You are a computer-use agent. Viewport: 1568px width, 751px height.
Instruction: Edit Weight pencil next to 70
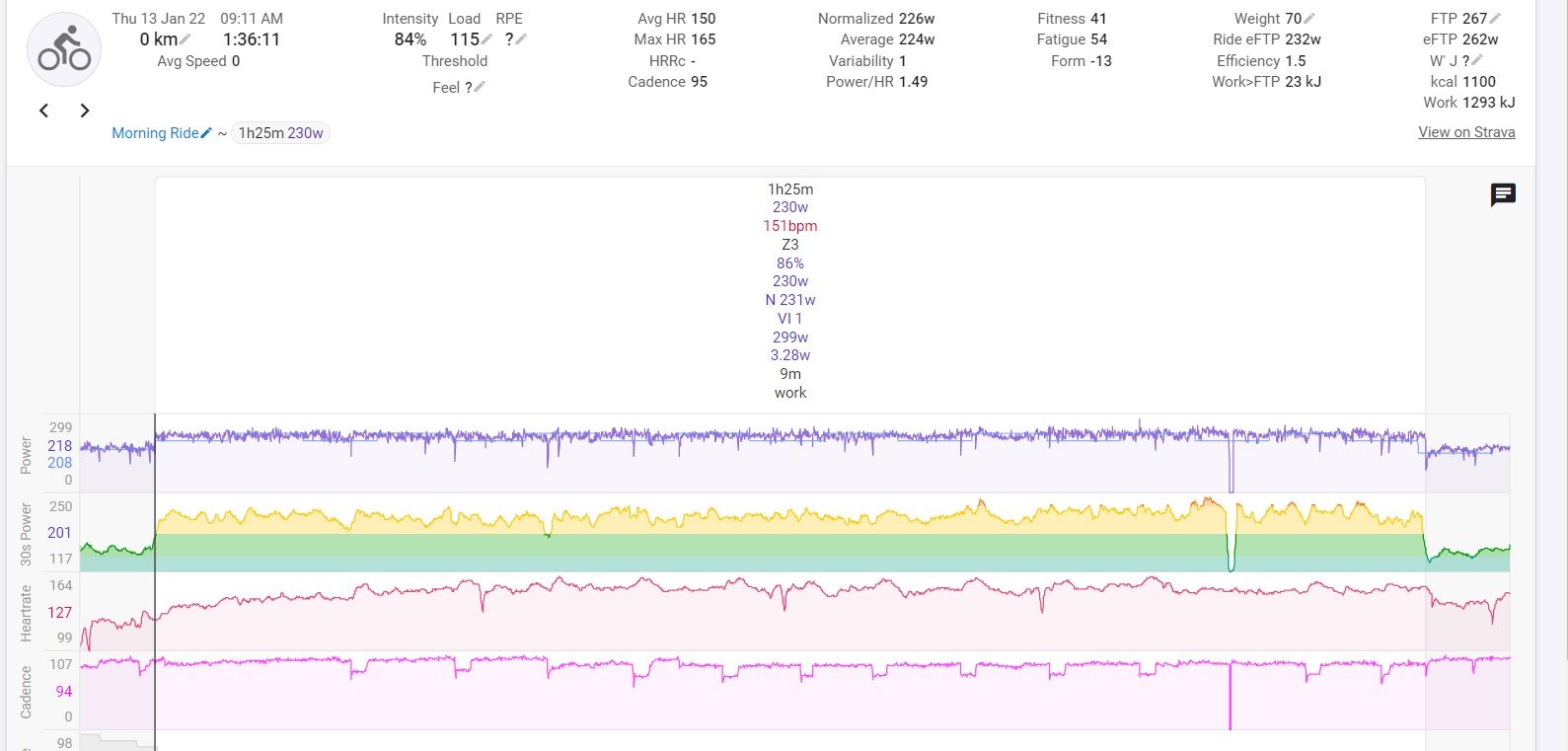click(x=1309, y=19)
